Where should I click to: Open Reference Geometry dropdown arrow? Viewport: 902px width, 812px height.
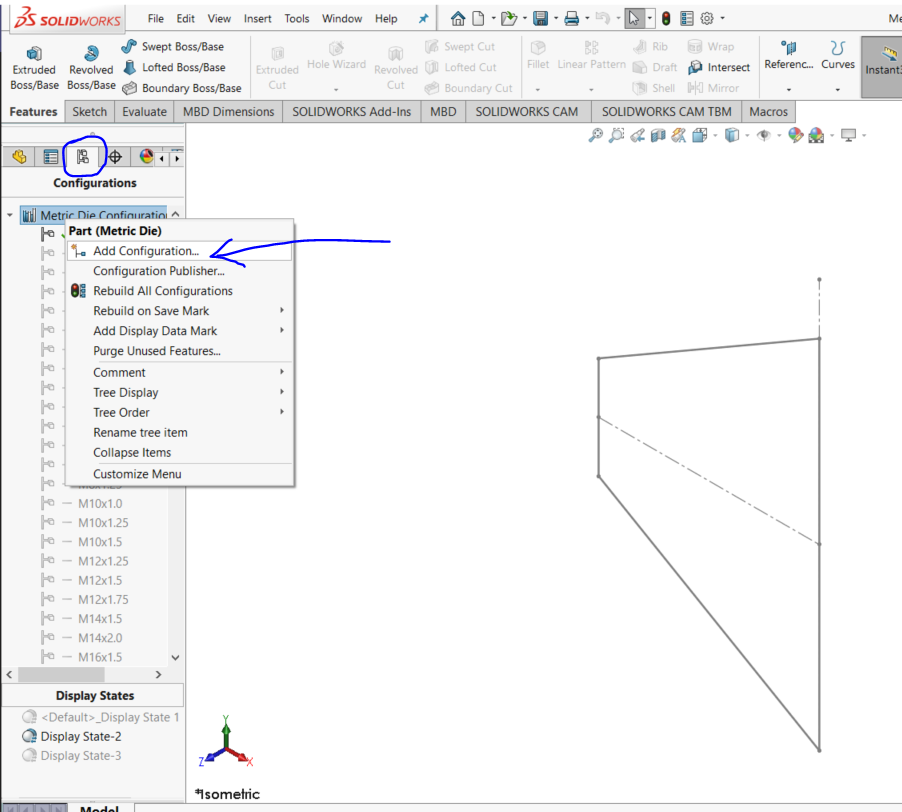pos(789,90)
